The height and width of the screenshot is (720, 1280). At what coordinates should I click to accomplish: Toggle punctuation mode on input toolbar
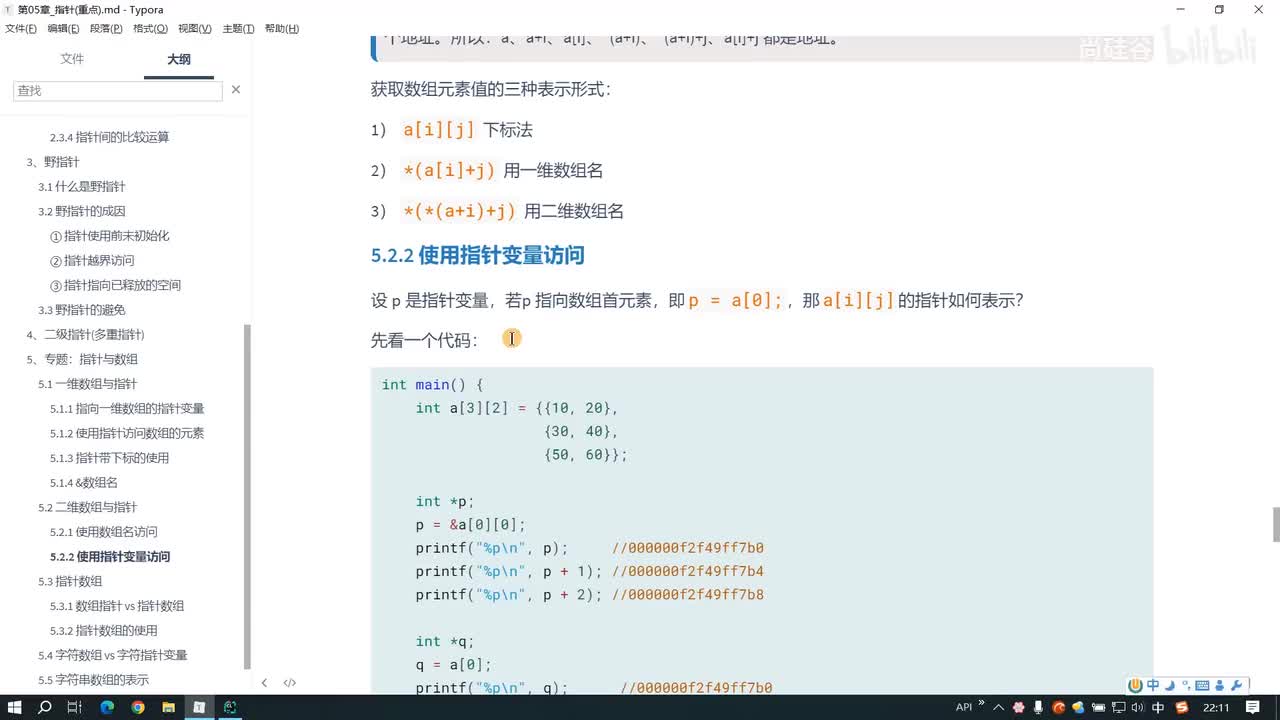pos(1186,686)
